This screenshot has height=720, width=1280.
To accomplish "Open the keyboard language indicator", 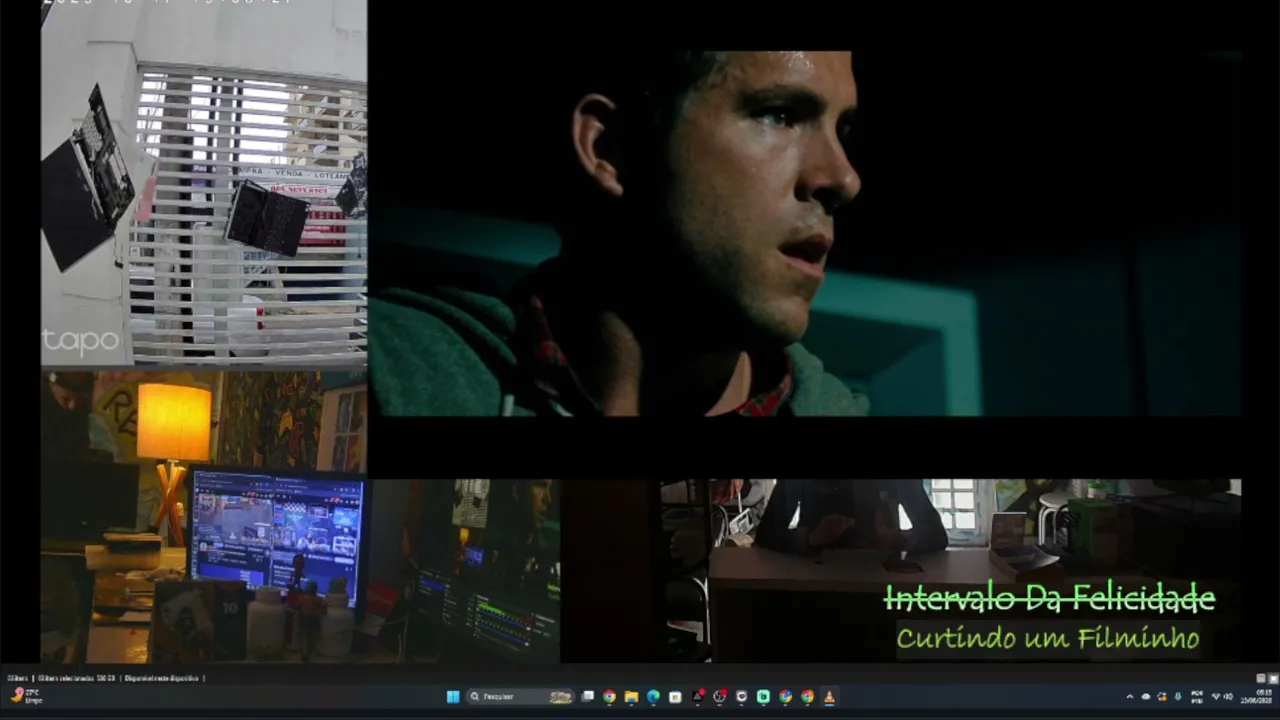I will tap(1197, 697).
